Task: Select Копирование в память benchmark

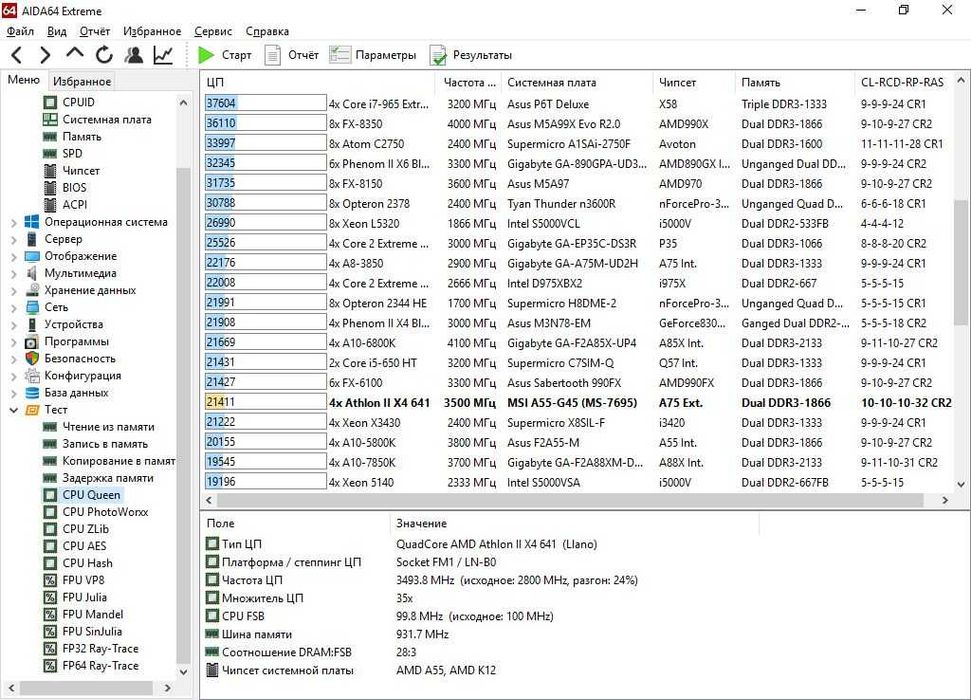Action: pyautogui.click(x=118, y=461)
